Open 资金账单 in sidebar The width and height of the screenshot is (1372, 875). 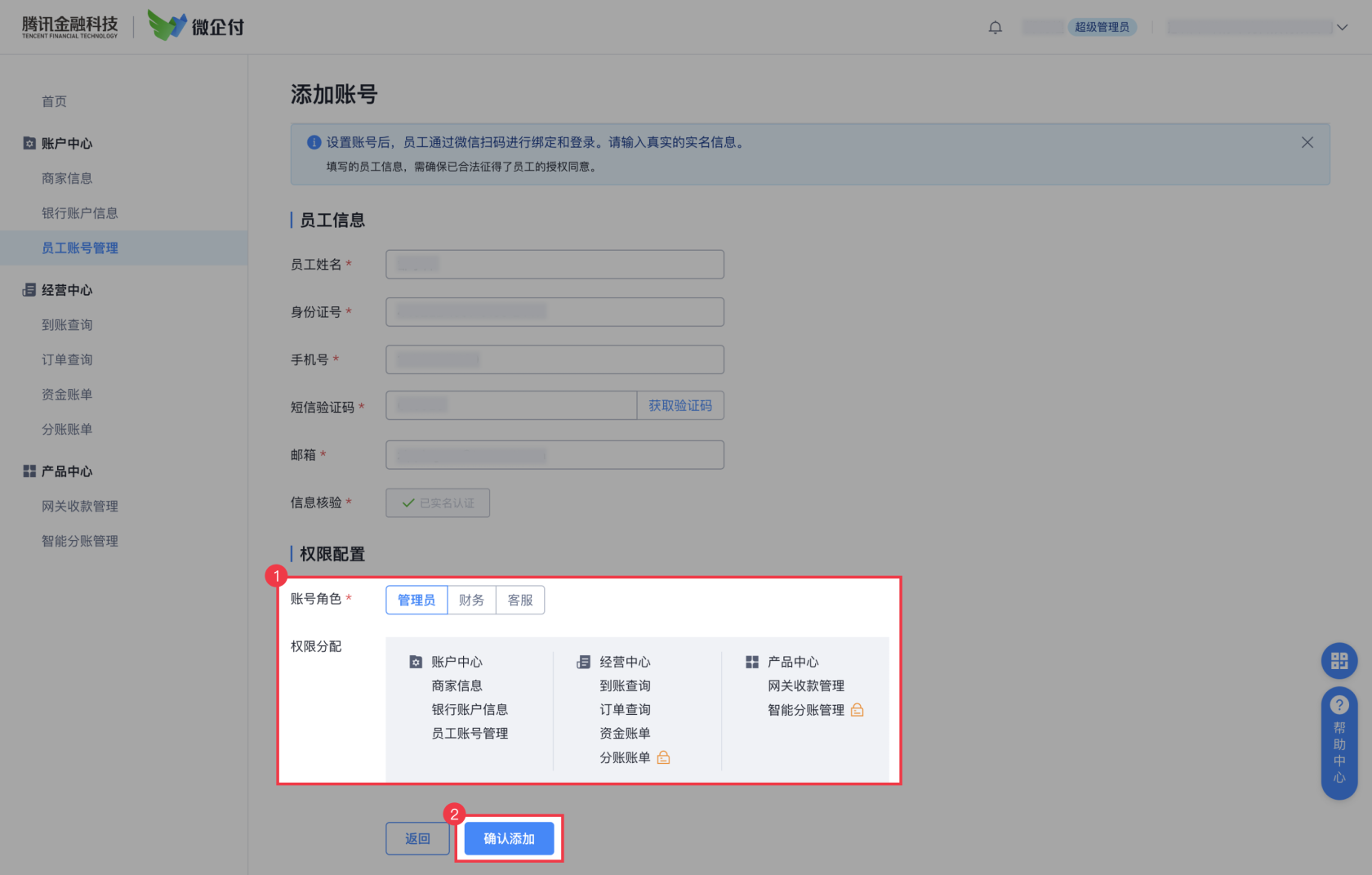pos(67,395)
